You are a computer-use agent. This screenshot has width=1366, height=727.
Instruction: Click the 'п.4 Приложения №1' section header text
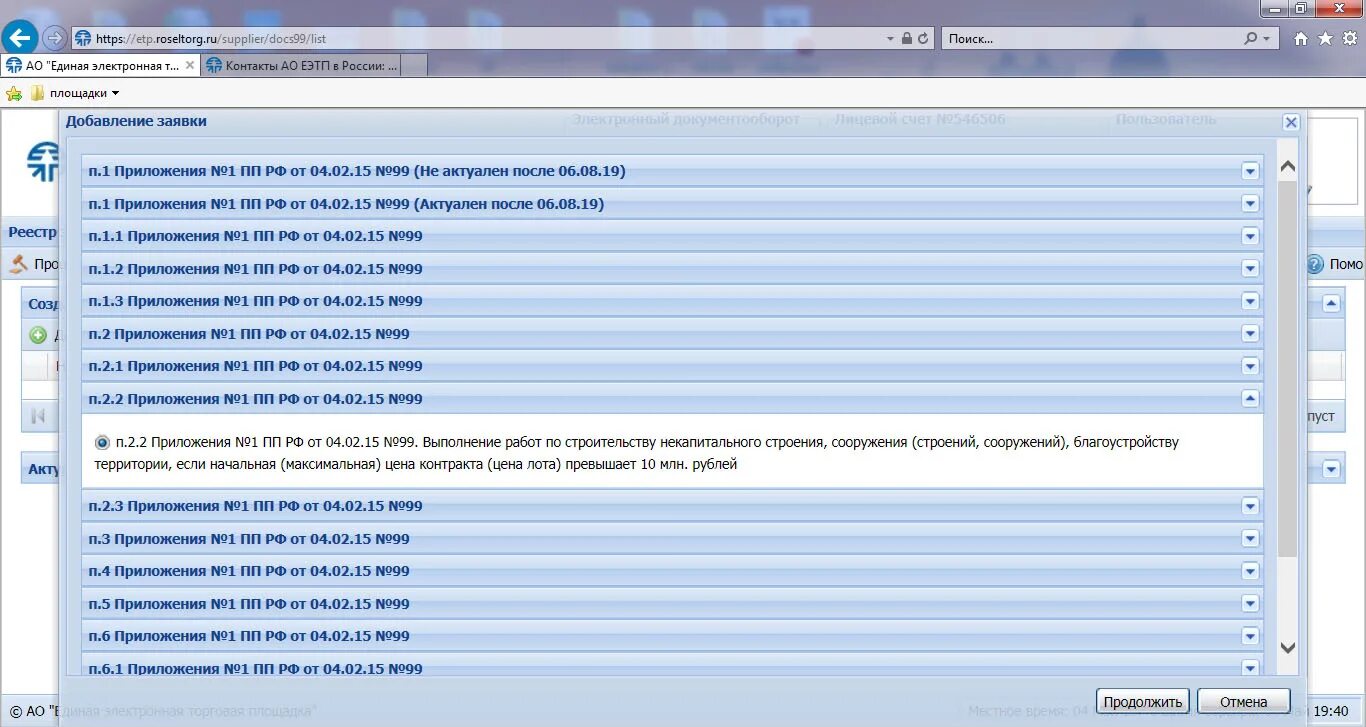pos(249,571)
